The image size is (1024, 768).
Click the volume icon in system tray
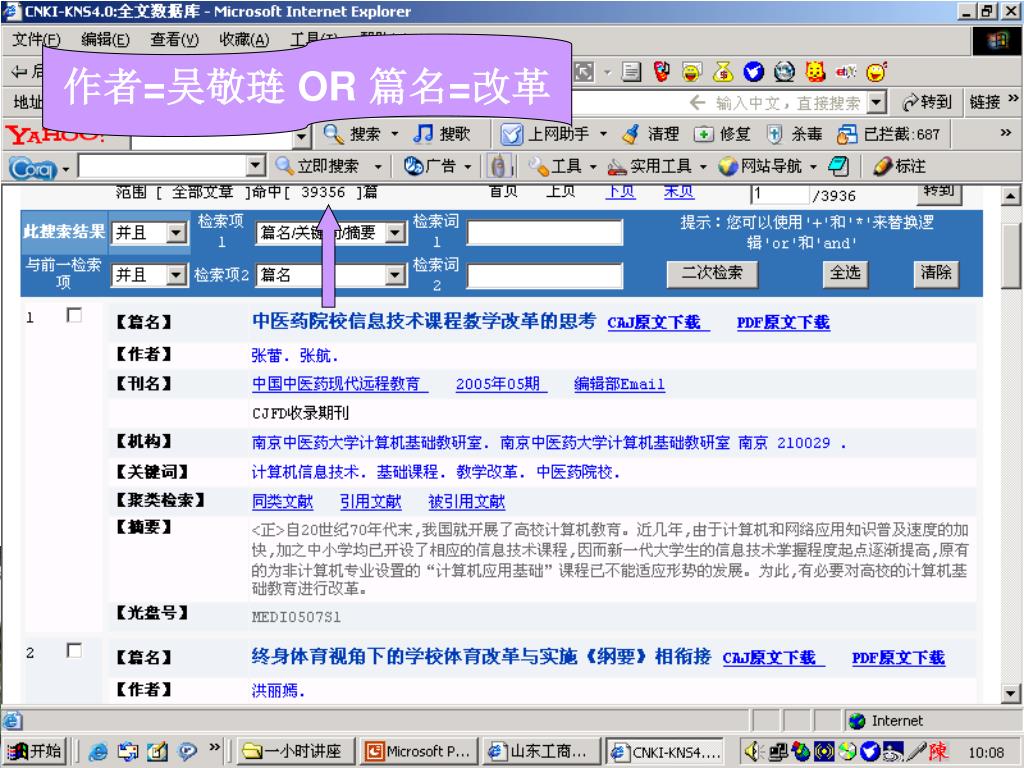754,752
